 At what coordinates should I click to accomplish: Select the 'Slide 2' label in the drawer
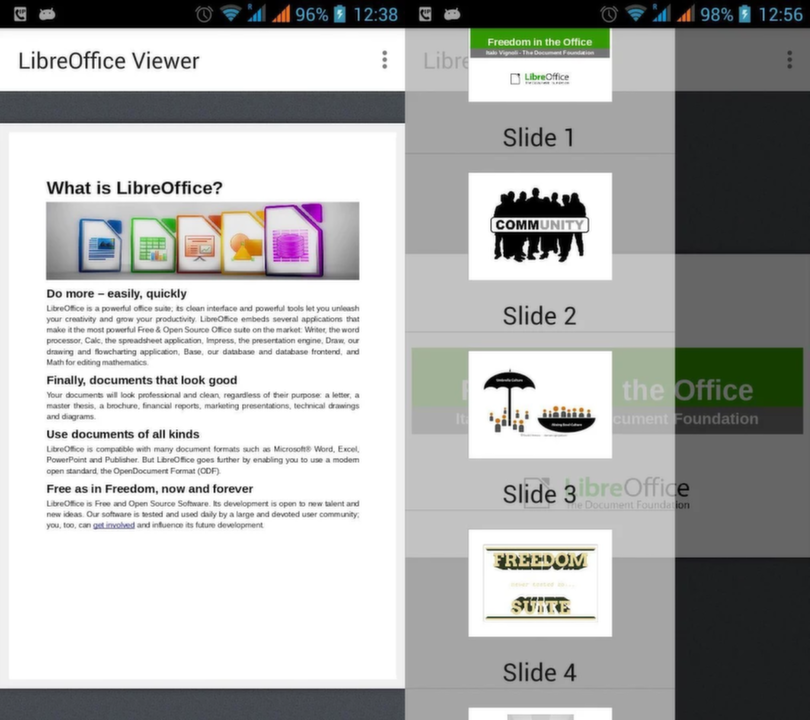pyautogui.click(x=539, y=316)
